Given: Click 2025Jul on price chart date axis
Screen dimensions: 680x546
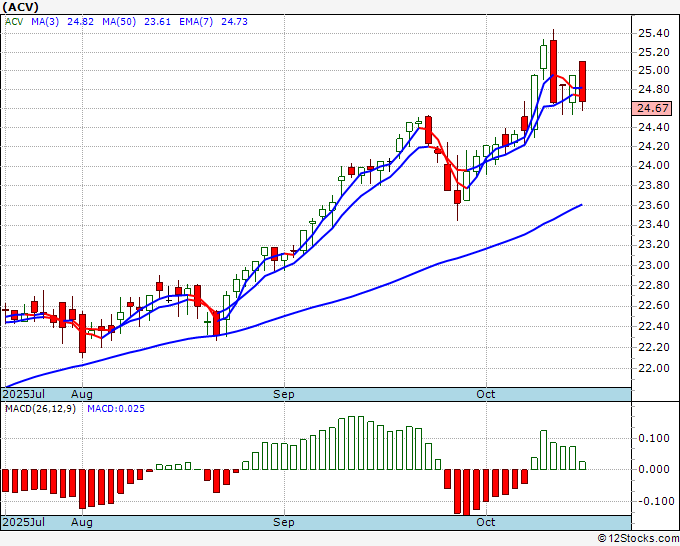Looking at the screenshot, I should (x=24, y=394).
